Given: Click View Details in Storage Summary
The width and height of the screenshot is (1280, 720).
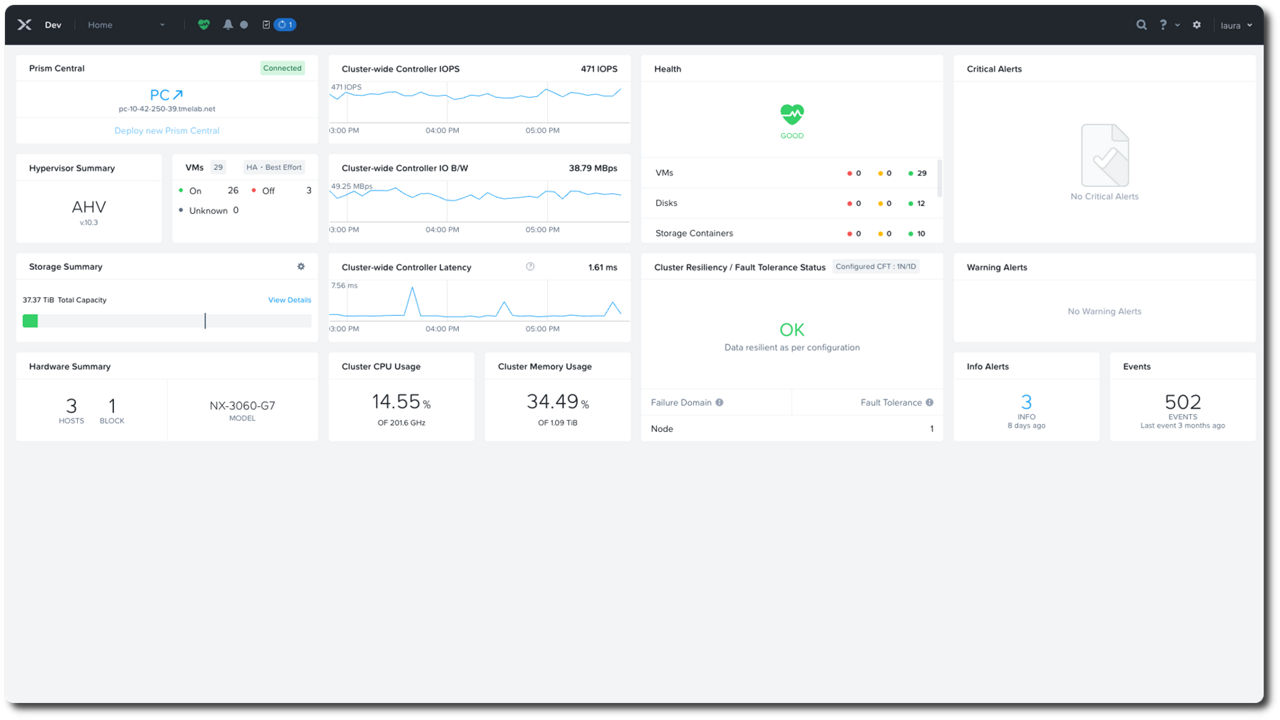Looking at the screenshot, I should click(x=289, y=300).
